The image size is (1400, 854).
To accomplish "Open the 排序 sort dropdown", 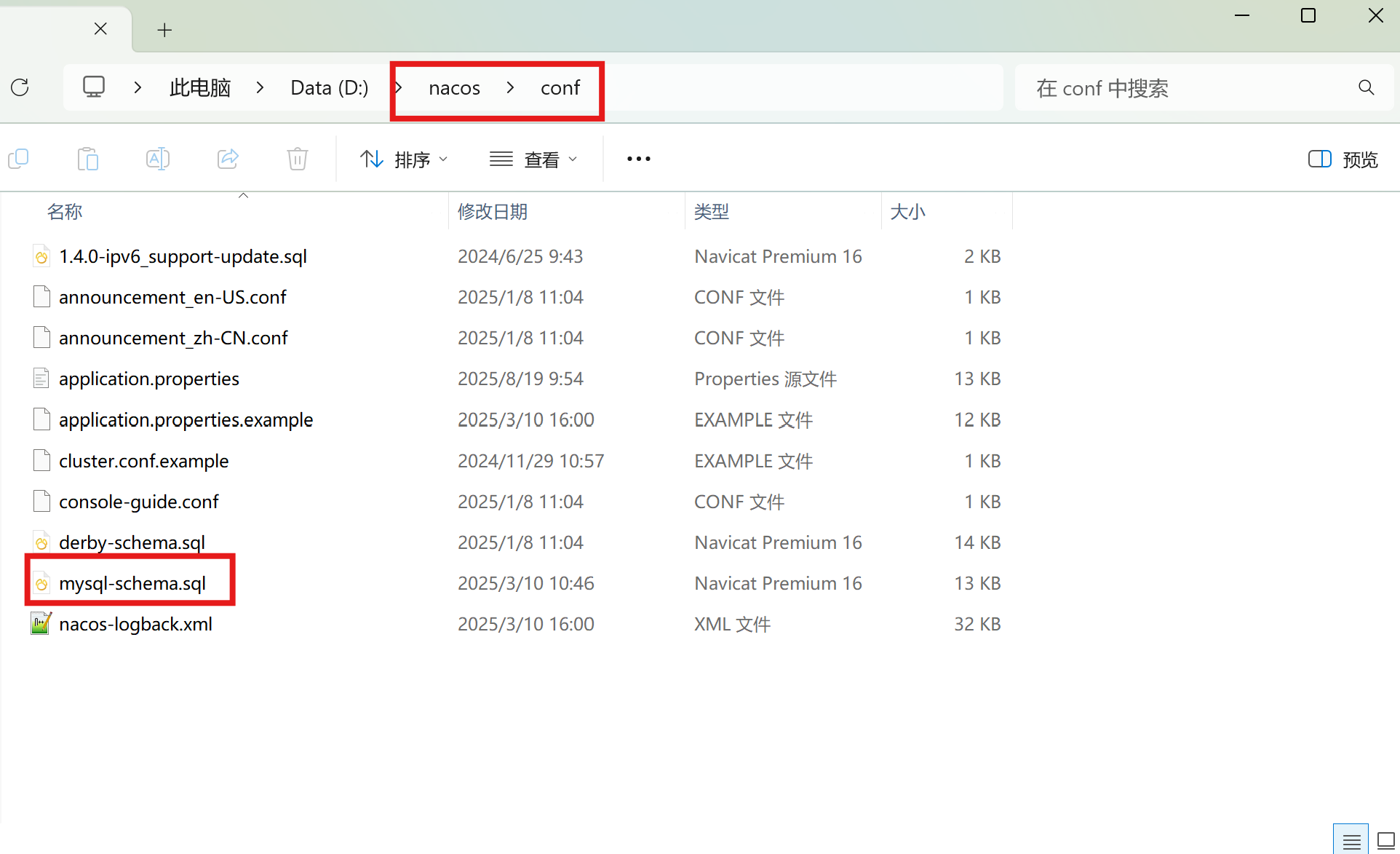I will (404, 159).
